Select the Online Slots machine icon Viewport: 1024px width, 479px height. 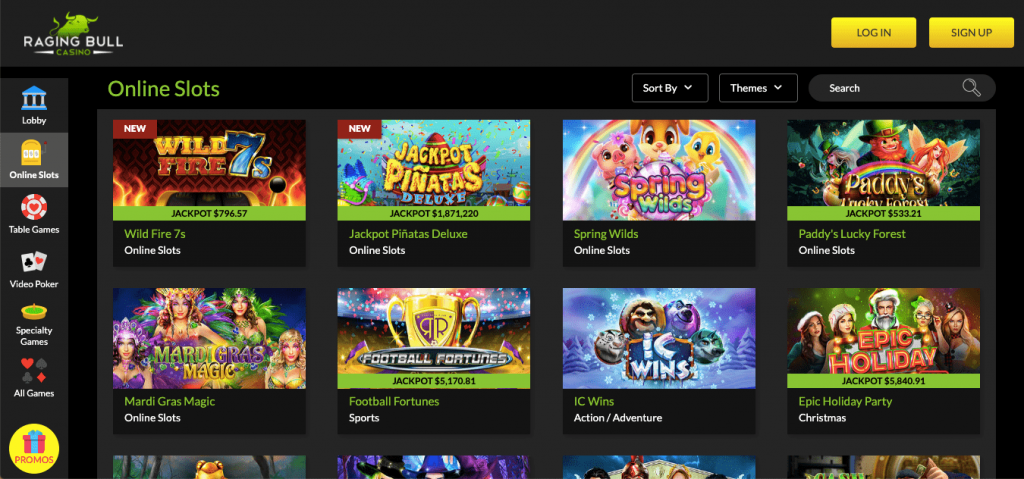pos(34,152)
